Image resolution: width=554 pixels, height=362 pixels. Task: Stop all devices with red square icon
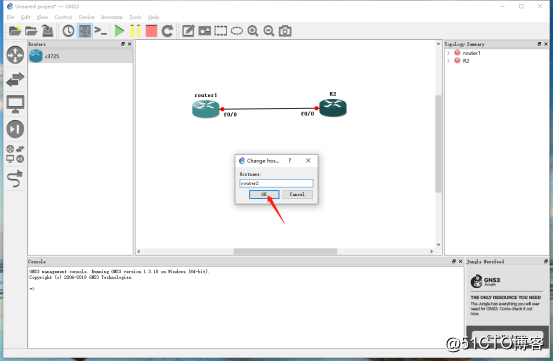[151, 31]
